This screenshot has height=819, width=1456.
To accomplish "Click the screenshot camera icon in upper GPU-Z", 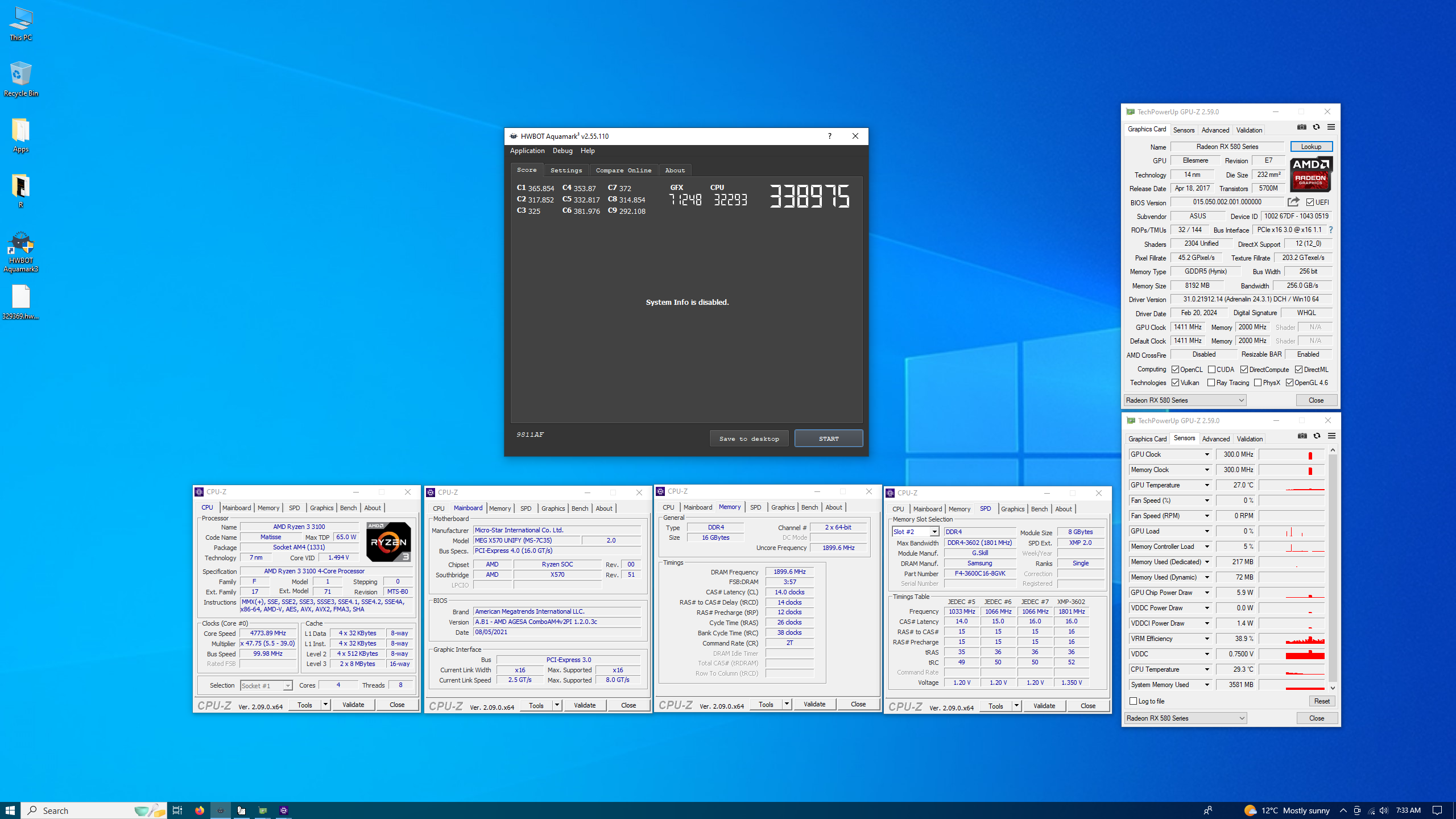I will (1301, 127).
